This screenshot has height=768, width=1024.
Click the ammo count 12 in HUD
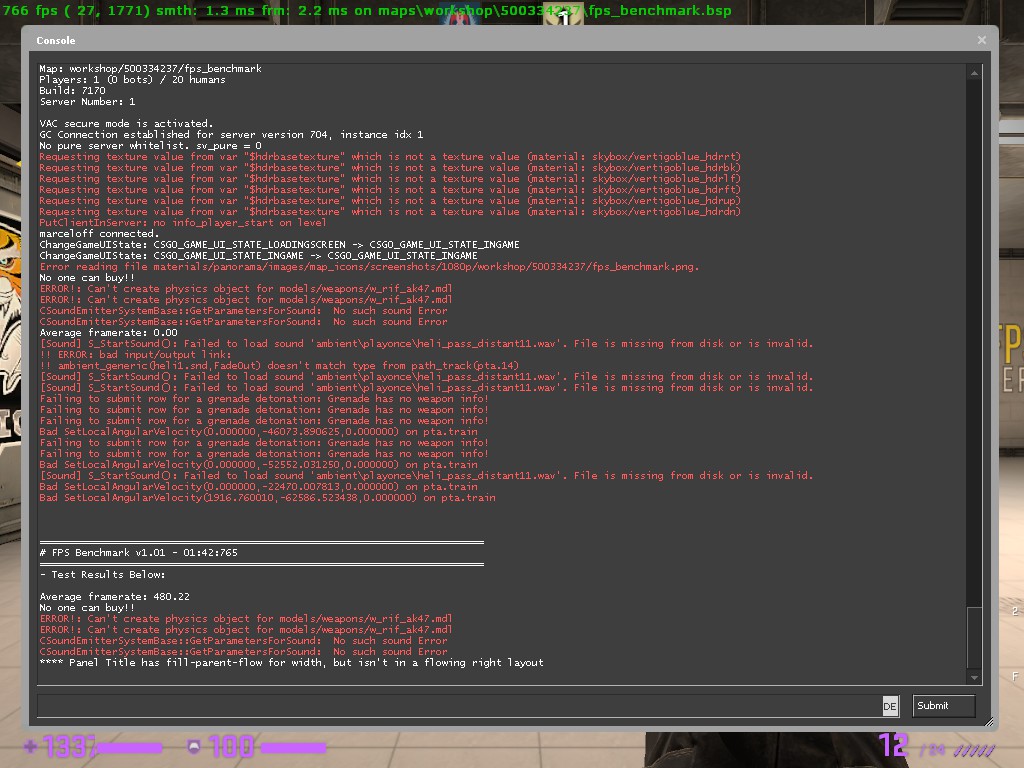(893, 745)
